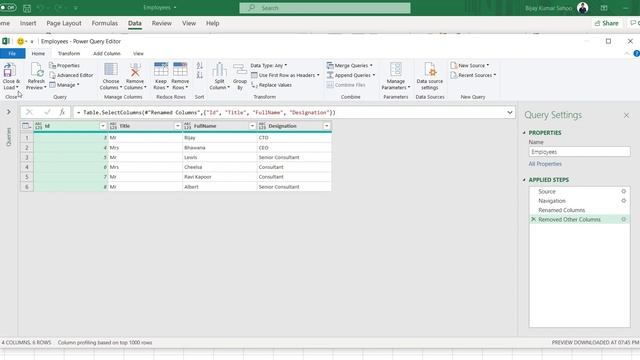The width and height of the screenshot is (640, 360).
Task: Sort descending with the Z-A icon
Action: coord(200,75)
